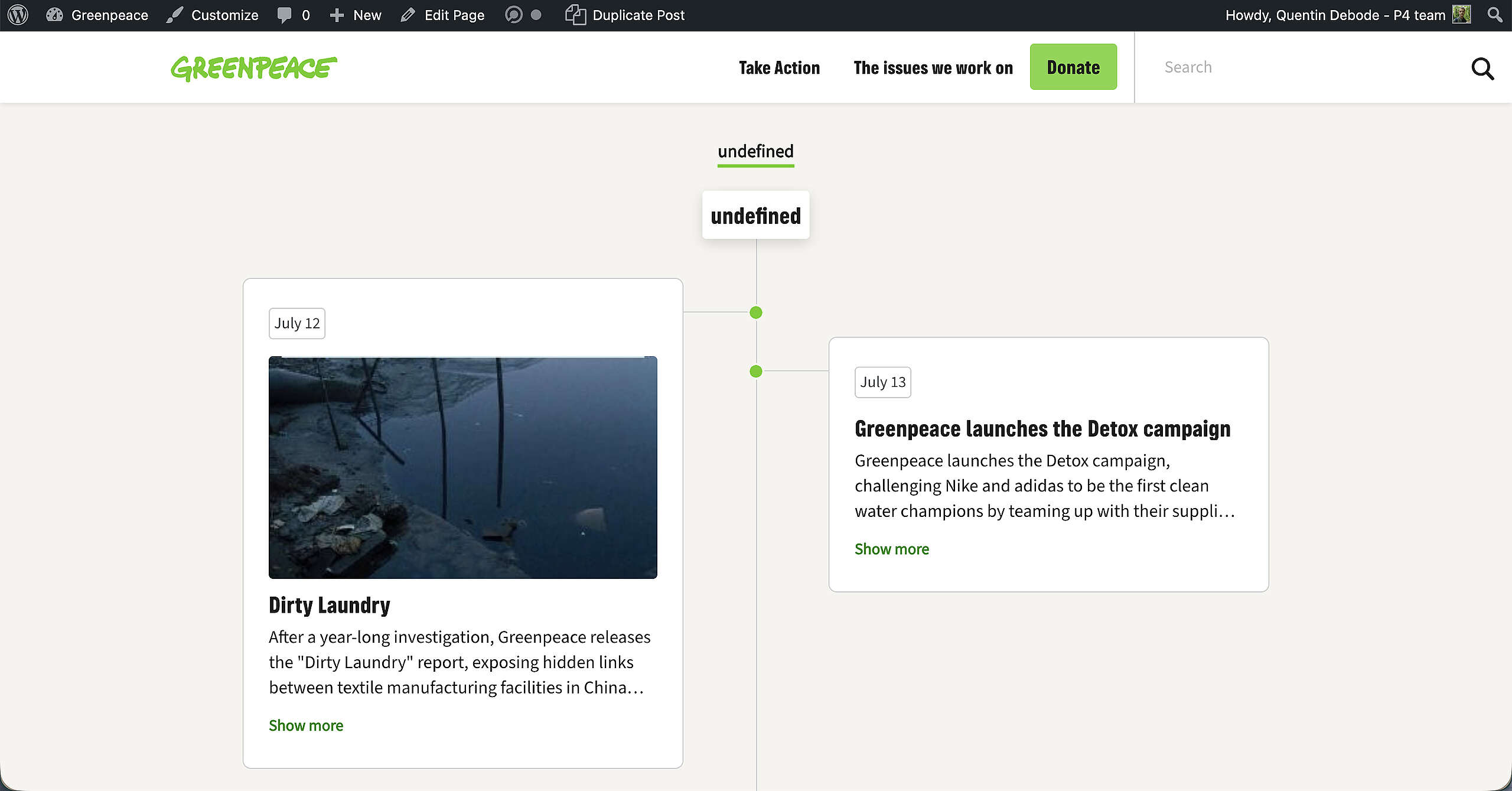
Task: Click the Dirty Laundry description text
Action: click(x=460, y=662)
